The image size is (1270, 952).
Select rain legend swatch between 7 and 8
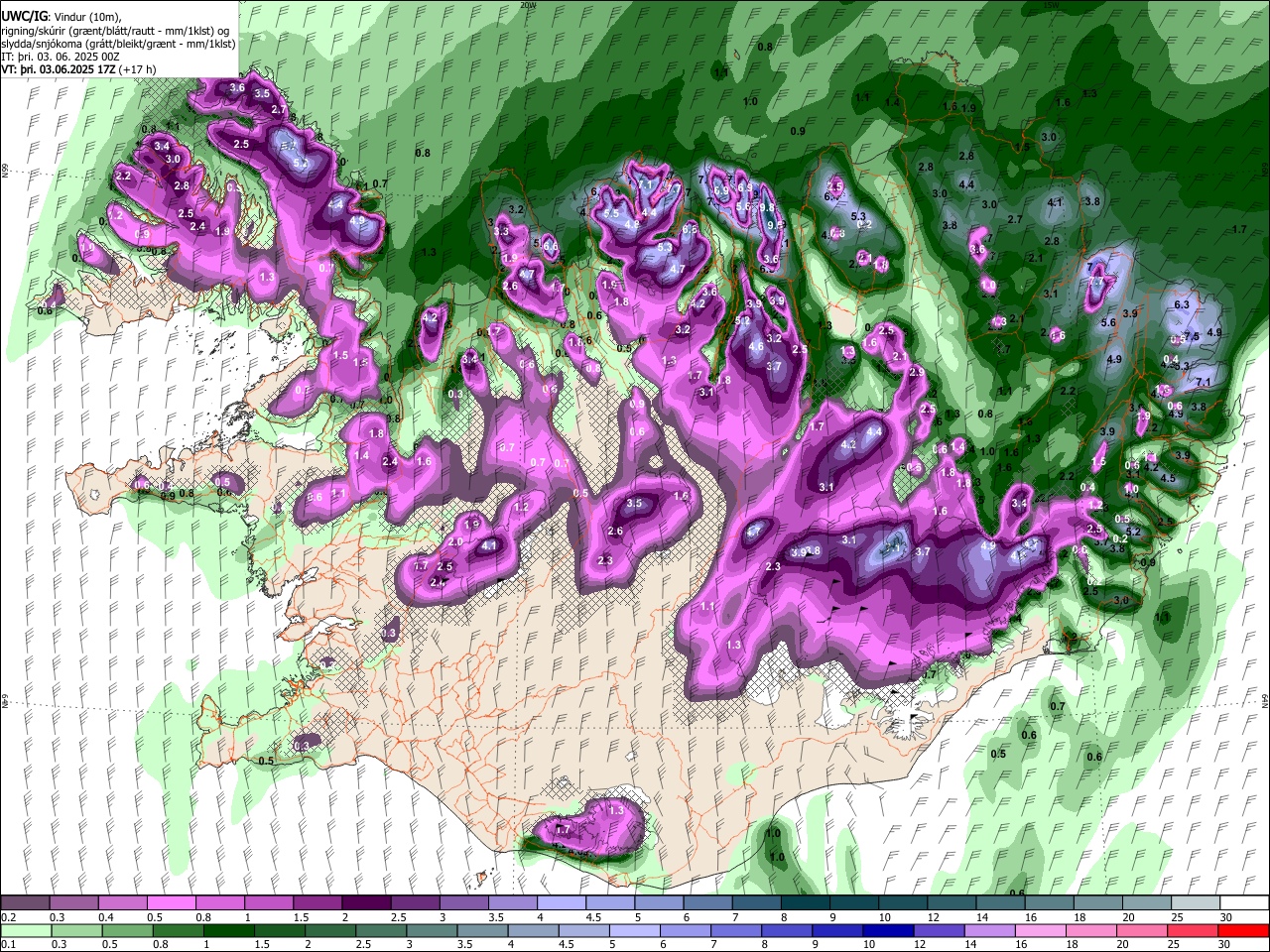coord(736,931)
